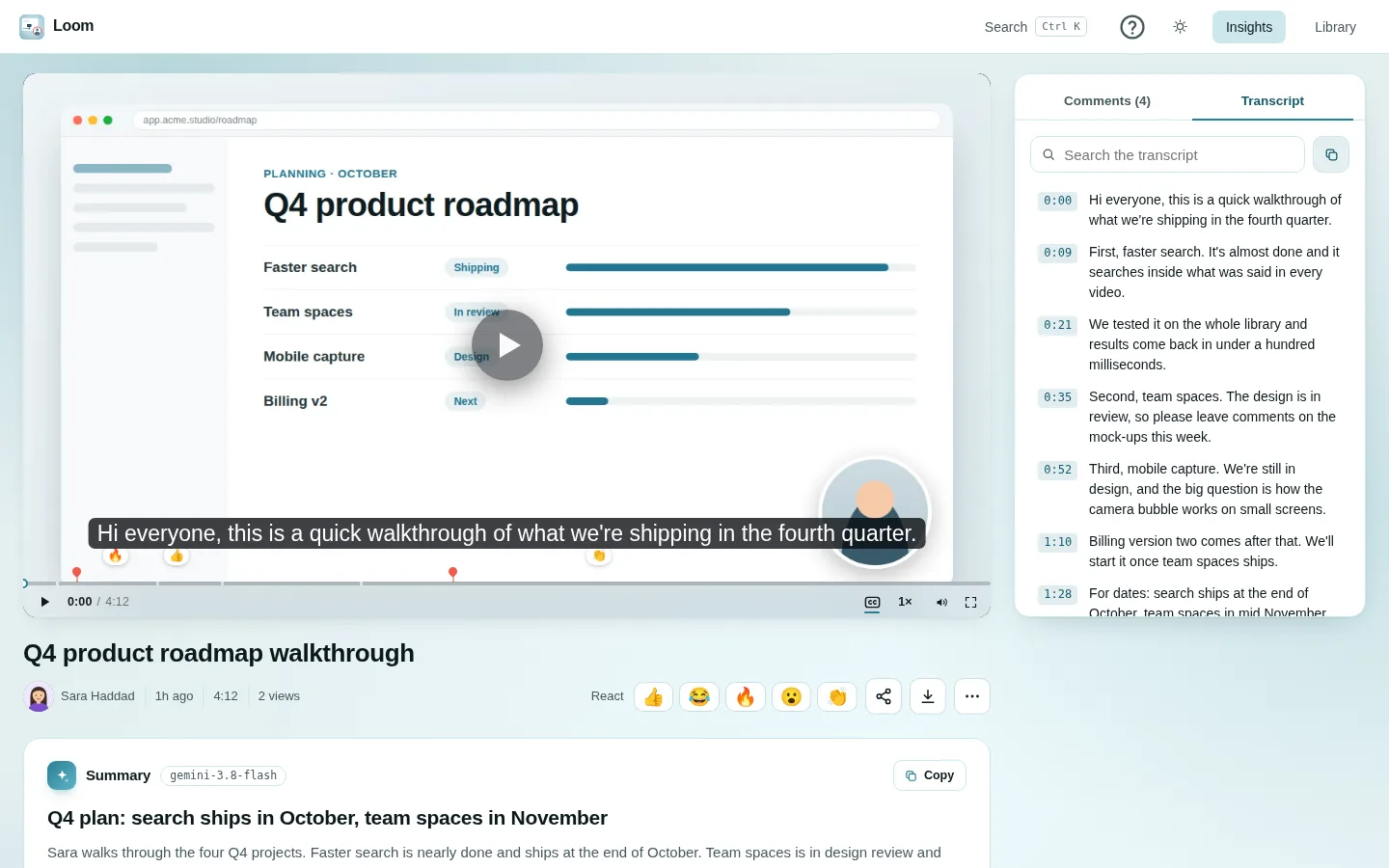The width and height of the screenshot is (1389, 868).
Task: React with the fire emoji button
Action: click(x=746, y=696)
